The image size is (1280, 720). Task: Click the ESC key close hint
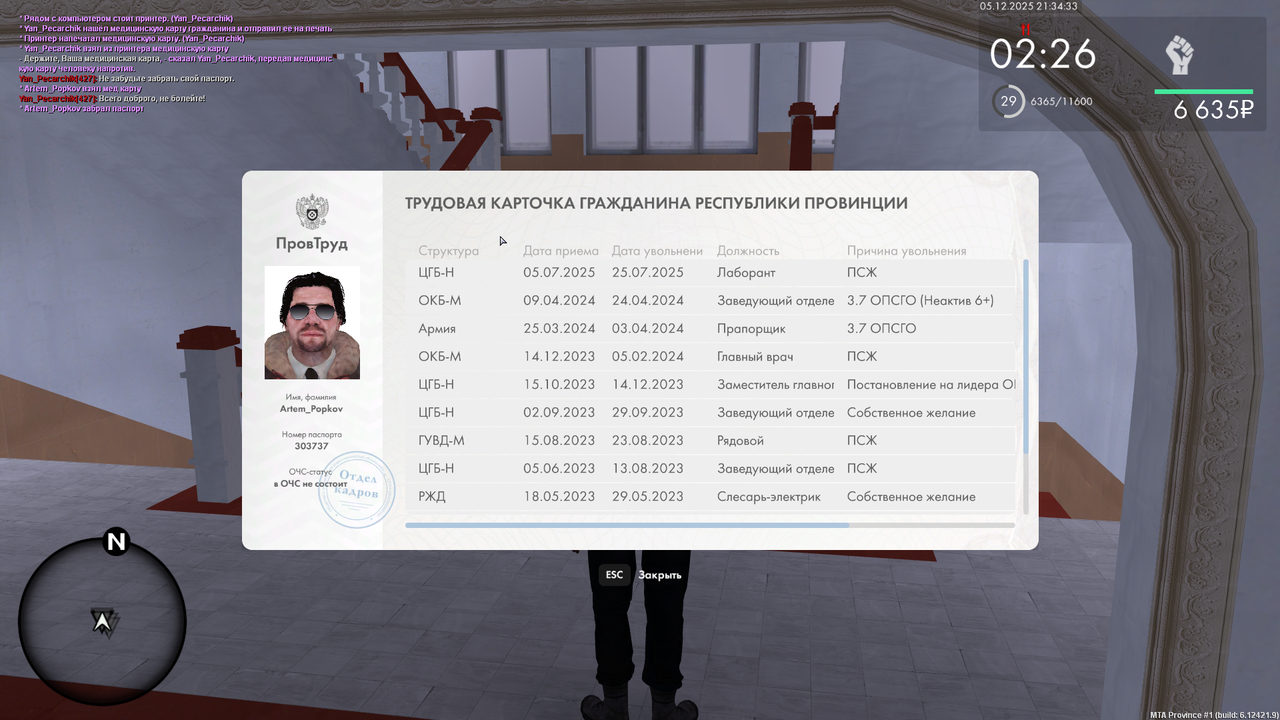614,575
